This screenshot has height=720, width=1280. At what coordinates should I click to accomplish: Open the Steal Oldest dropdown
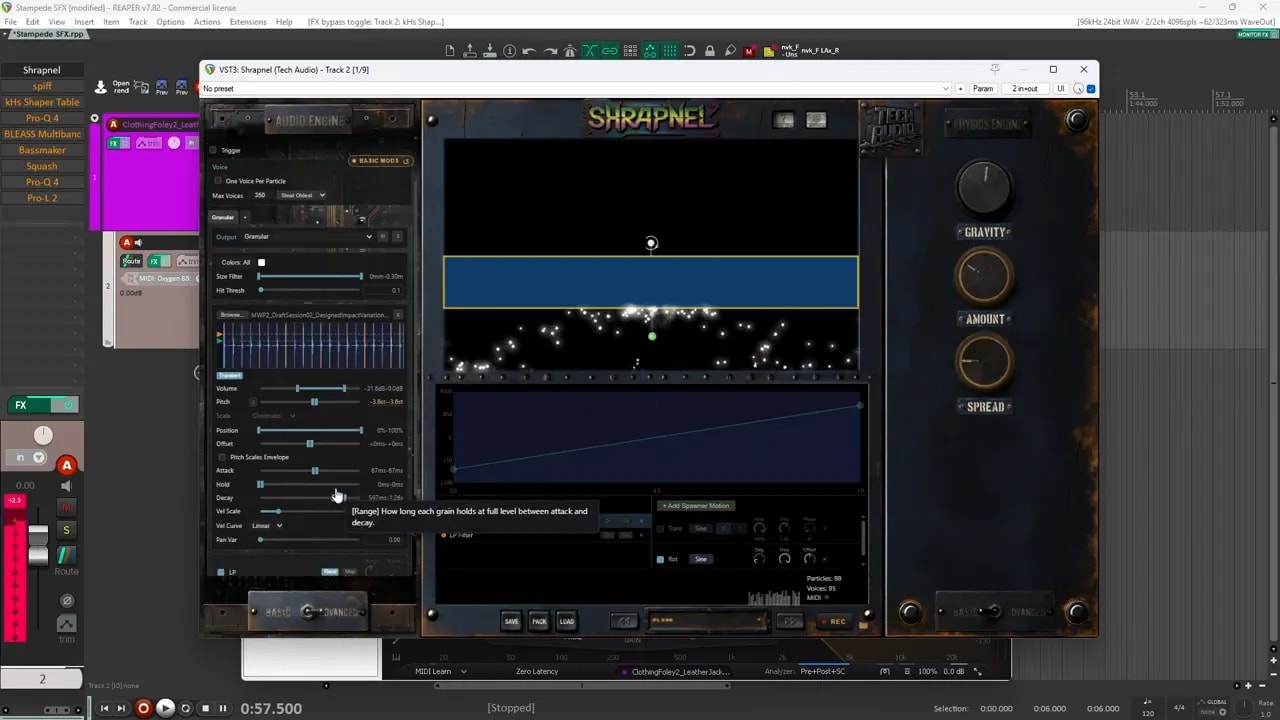coord(303,195)
